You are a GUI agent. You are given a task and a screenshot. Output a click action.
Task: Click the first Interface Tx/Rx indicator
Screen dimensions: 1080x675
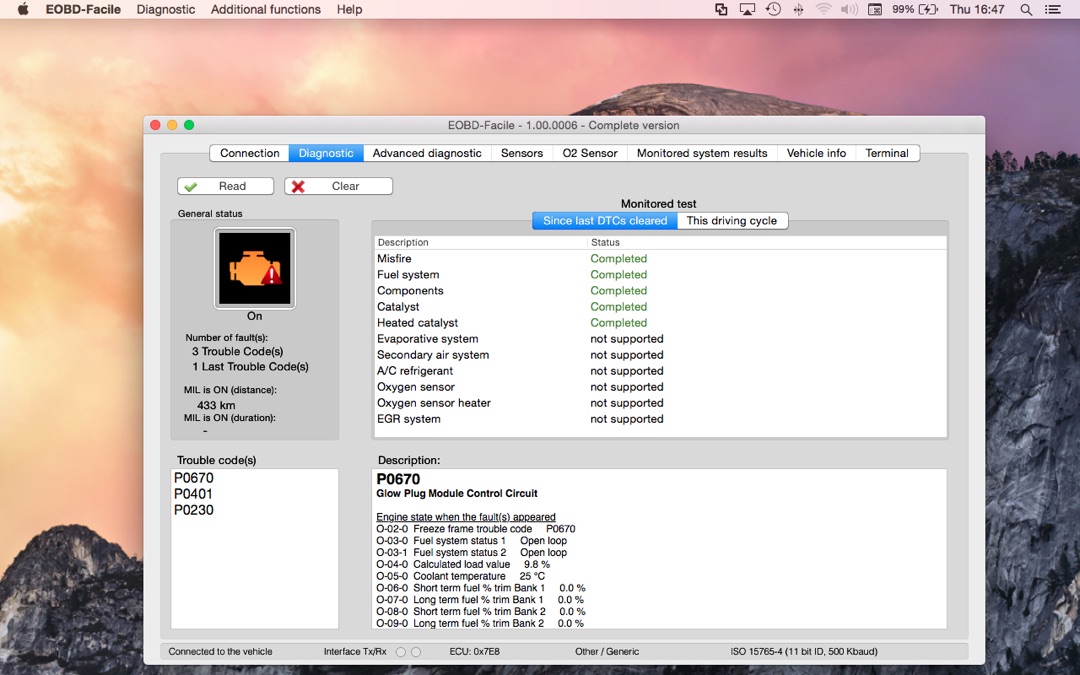coord(401,652)
